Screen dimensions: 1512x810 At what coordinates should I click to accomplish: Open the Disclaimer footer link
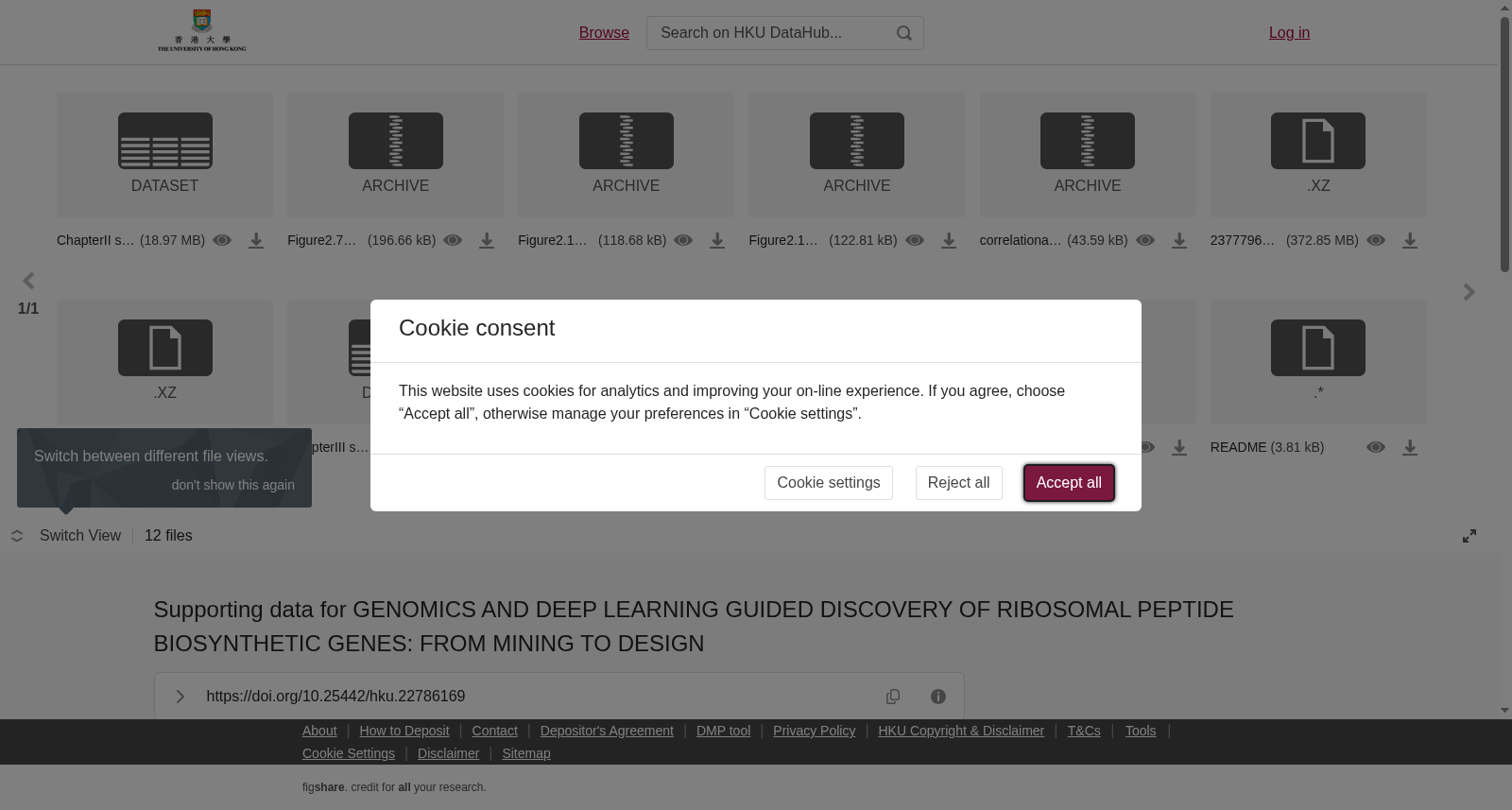click(448, 753)
